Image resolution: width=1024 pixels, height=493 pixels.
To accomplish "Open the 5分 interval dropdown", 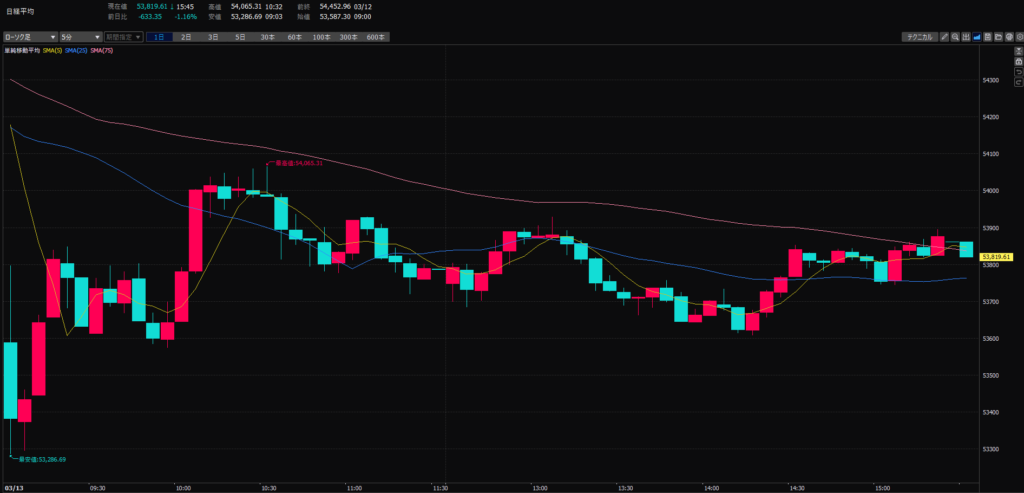I will (x=79, y=37).
